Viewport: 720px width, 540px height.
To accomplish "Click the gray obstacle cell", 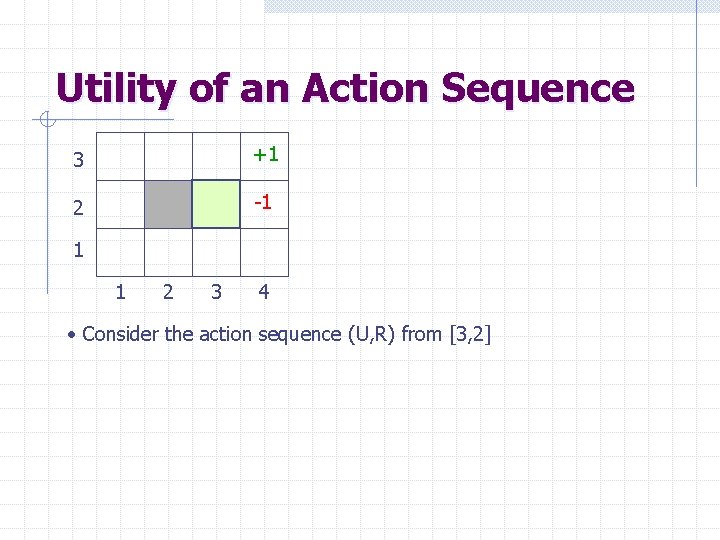I will 168,204.
